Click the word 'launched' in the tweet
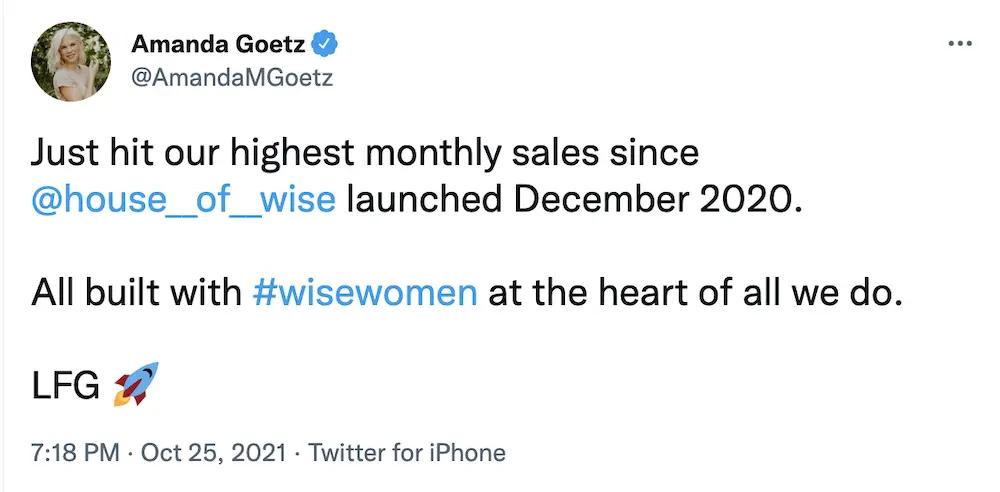This screenshot has width=1000, height=492. click(x=423, y=198)
